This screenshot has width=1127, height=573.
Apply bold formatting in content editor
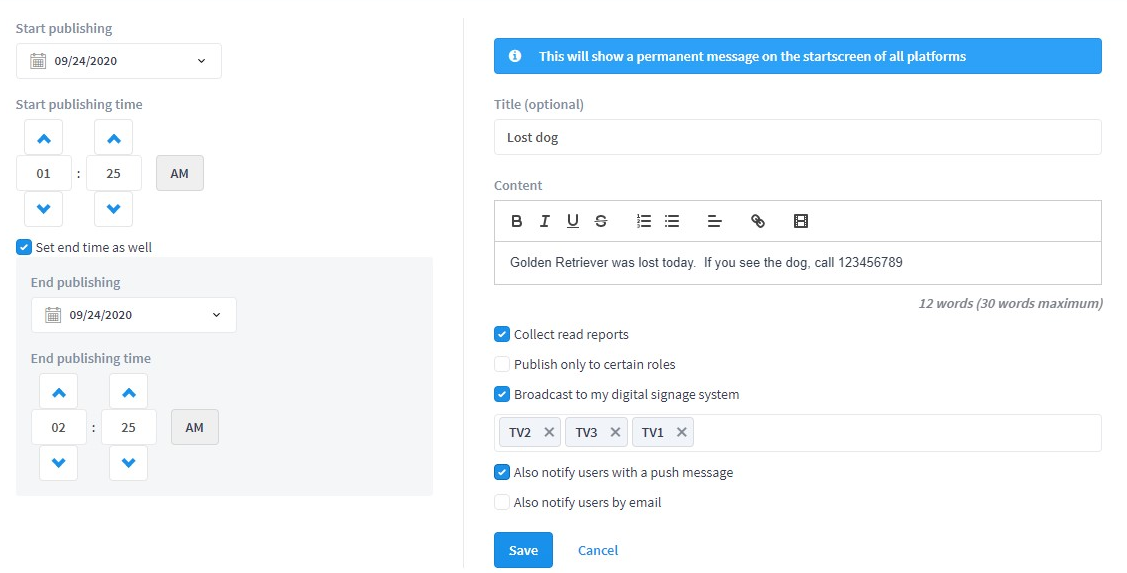pos(516,221)
